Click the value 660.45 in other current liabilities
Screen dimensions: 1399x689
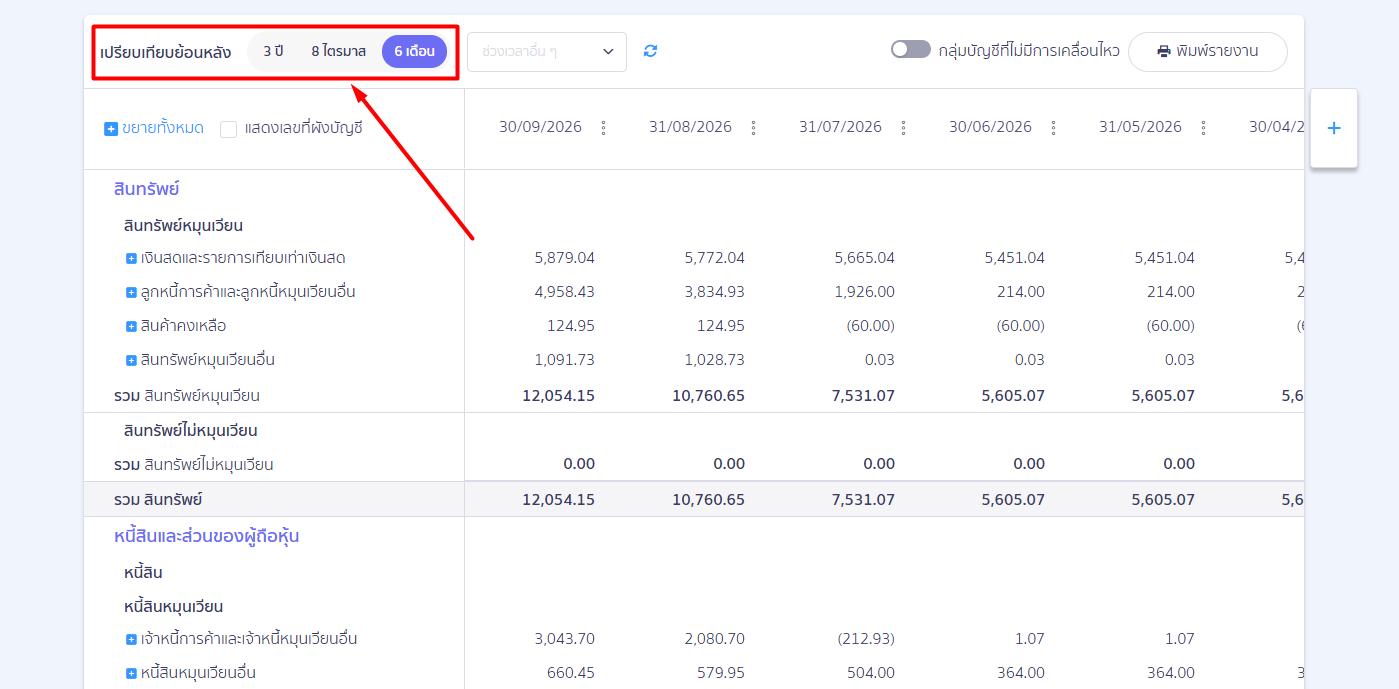point(571,673)
